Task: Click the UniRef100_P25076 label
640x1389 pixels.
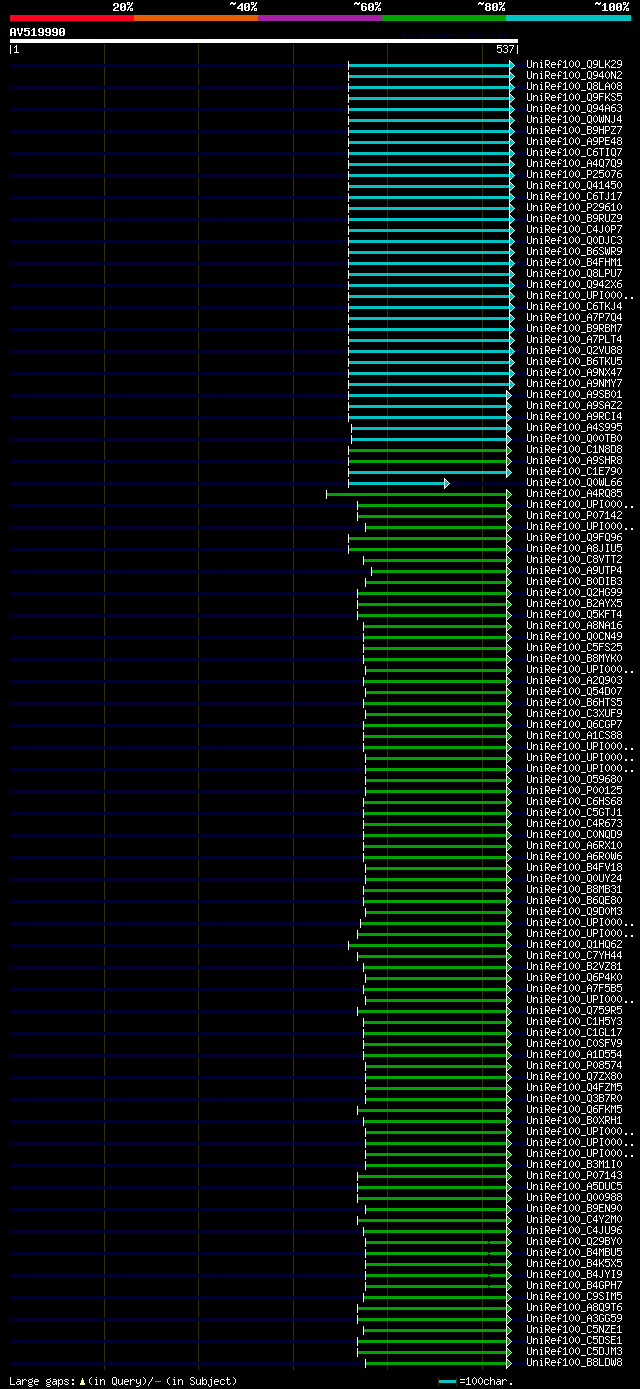Action: (x=574, y=174)
